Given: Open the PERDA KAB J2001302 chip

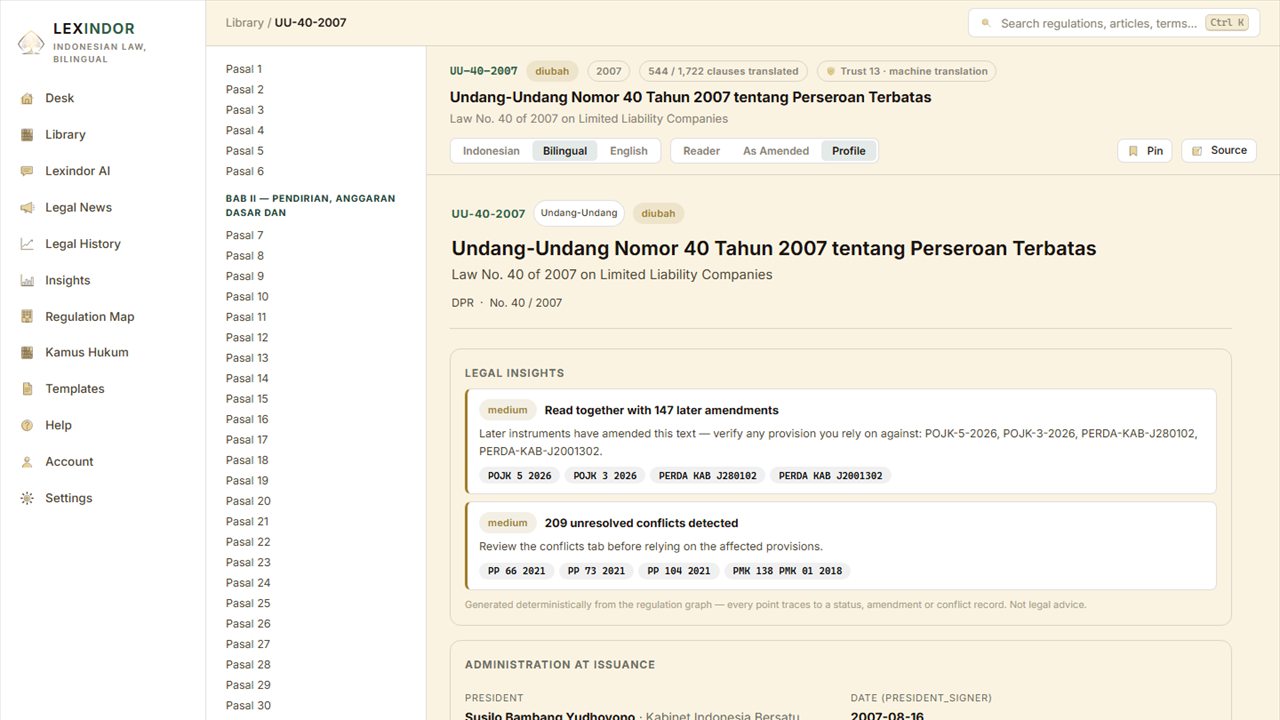Looking at the screenshot, I should pyautogui.click(x=831, y=476).
